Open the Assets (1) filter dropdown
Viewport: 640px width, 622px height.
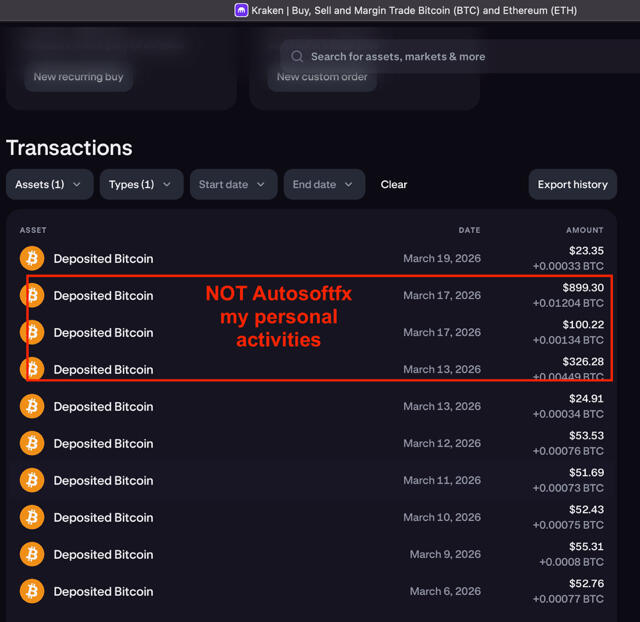click(49, 184)
